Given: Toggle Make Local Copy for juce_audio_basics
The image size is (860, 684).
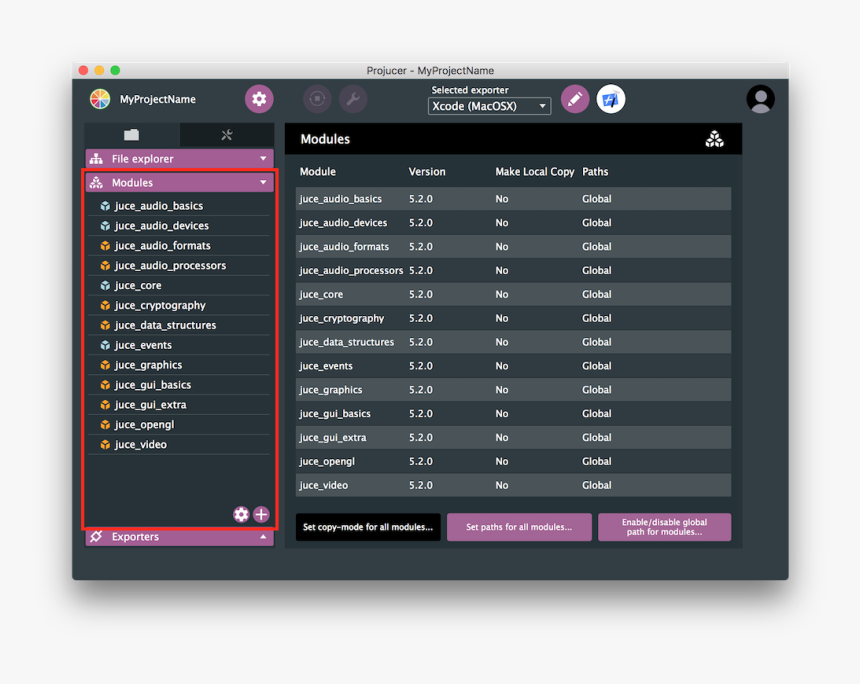Looking at the screenshot, I should pos(501,198).
